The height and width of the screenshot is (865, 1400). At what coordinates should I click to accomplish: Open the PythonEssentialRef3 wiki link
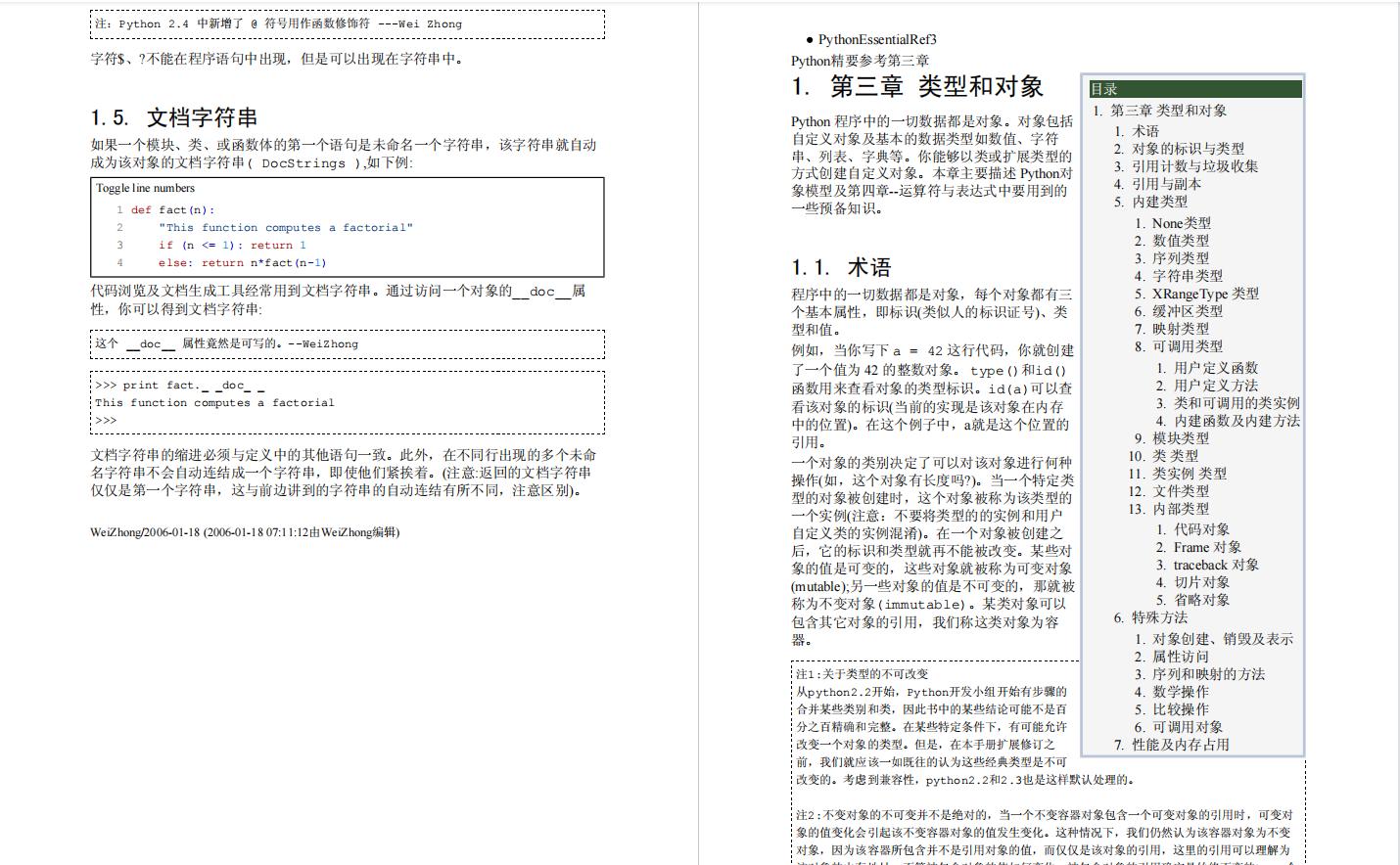coord(874,41)
